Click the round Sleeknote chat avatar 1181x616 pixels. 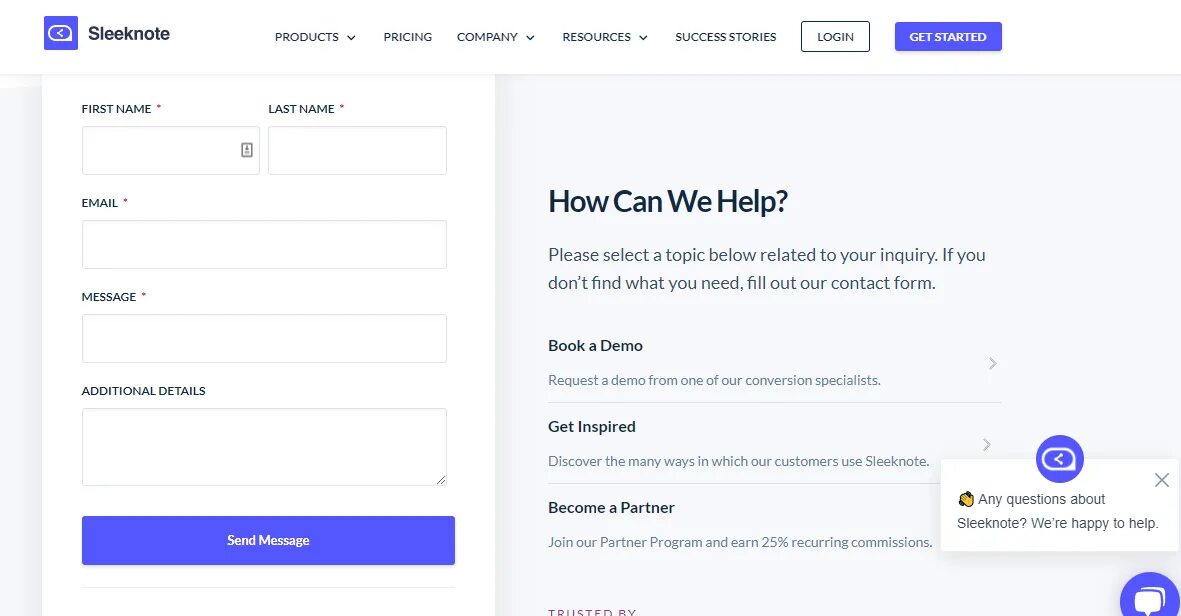pos(1060,459)
